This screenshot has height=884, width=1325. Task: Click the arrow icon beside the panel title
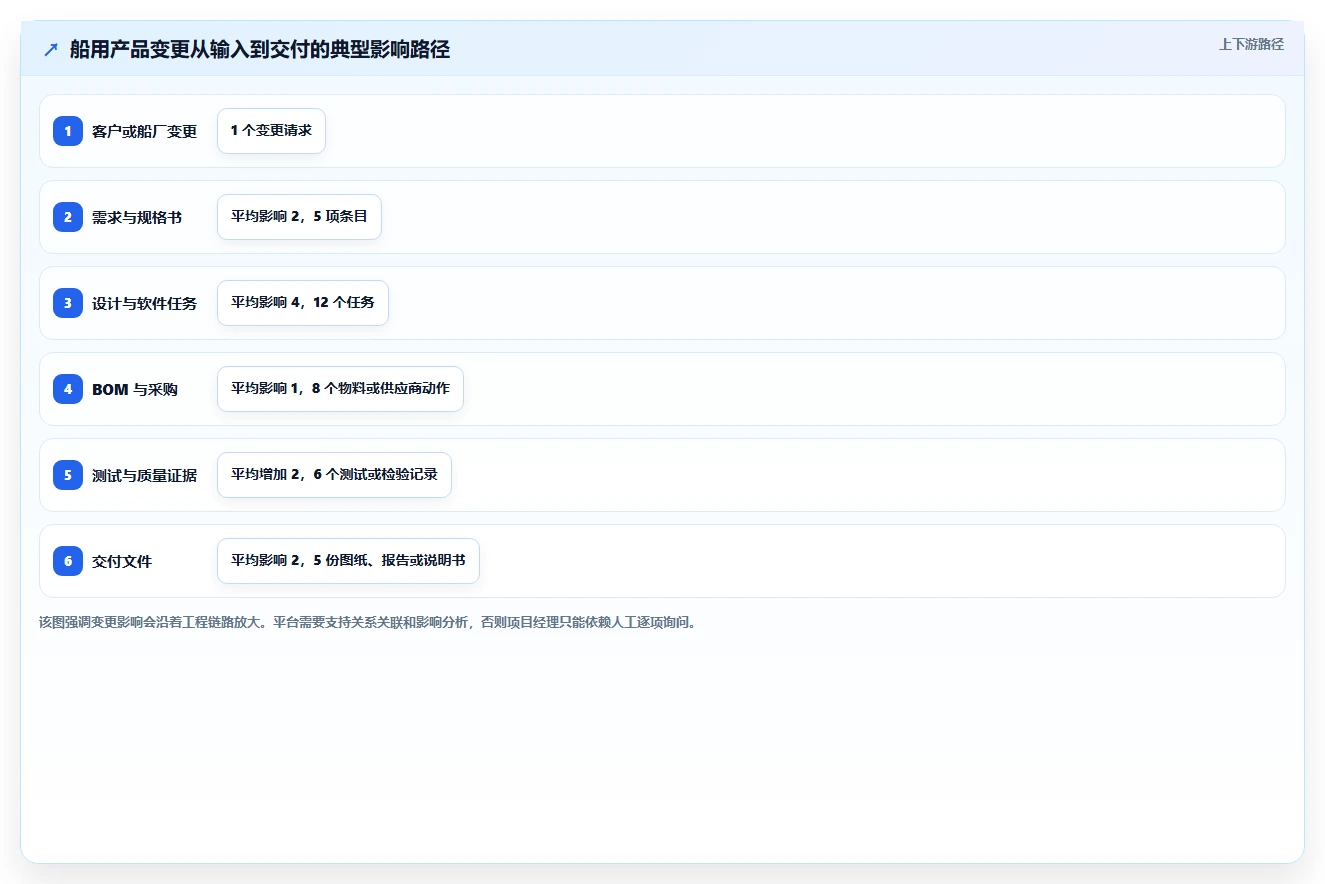51,49
